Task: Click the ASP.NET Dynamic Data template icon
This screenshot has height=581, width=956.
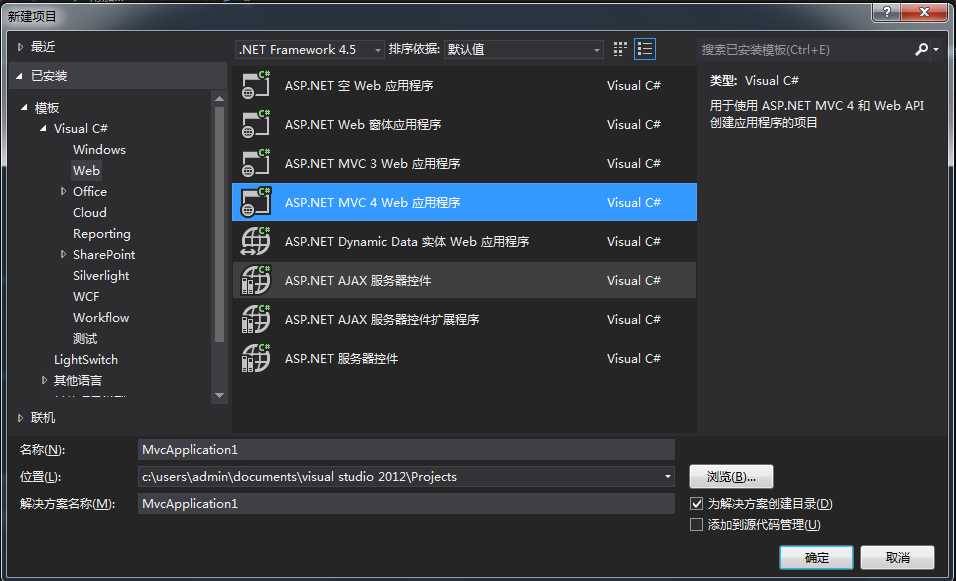Action: (255, 241)
